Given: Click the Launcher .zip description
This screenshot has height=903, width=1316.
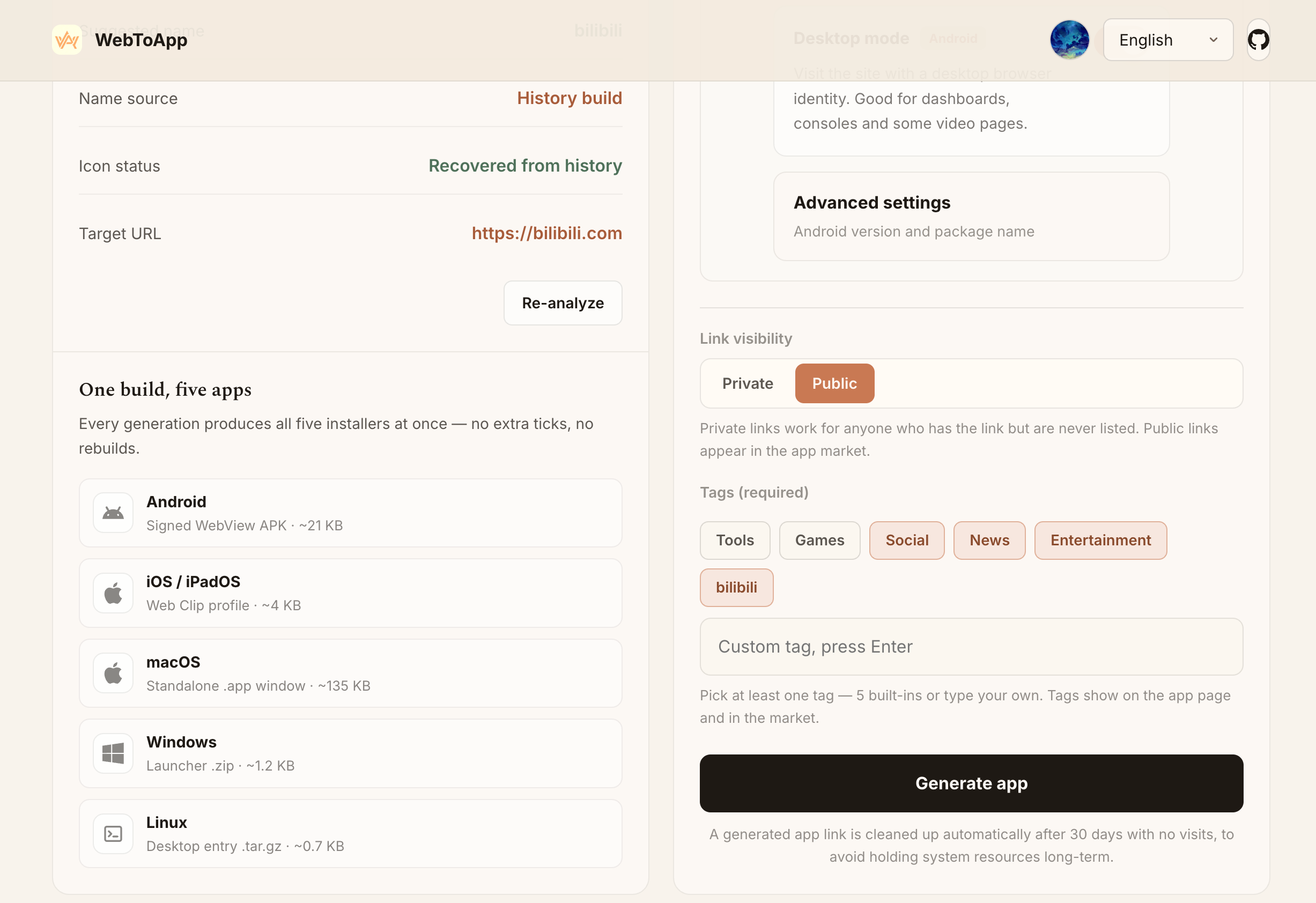Looking at the screenshot, I should [x=220, y=765].
